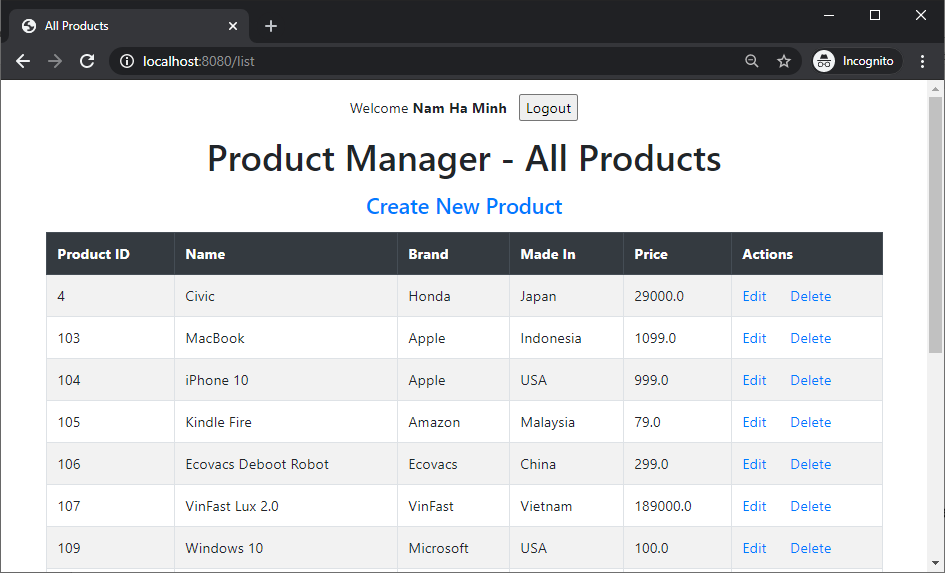
Task: Delete the Ecovacs Deboot Robot product
Action: (x=811, y=464)
